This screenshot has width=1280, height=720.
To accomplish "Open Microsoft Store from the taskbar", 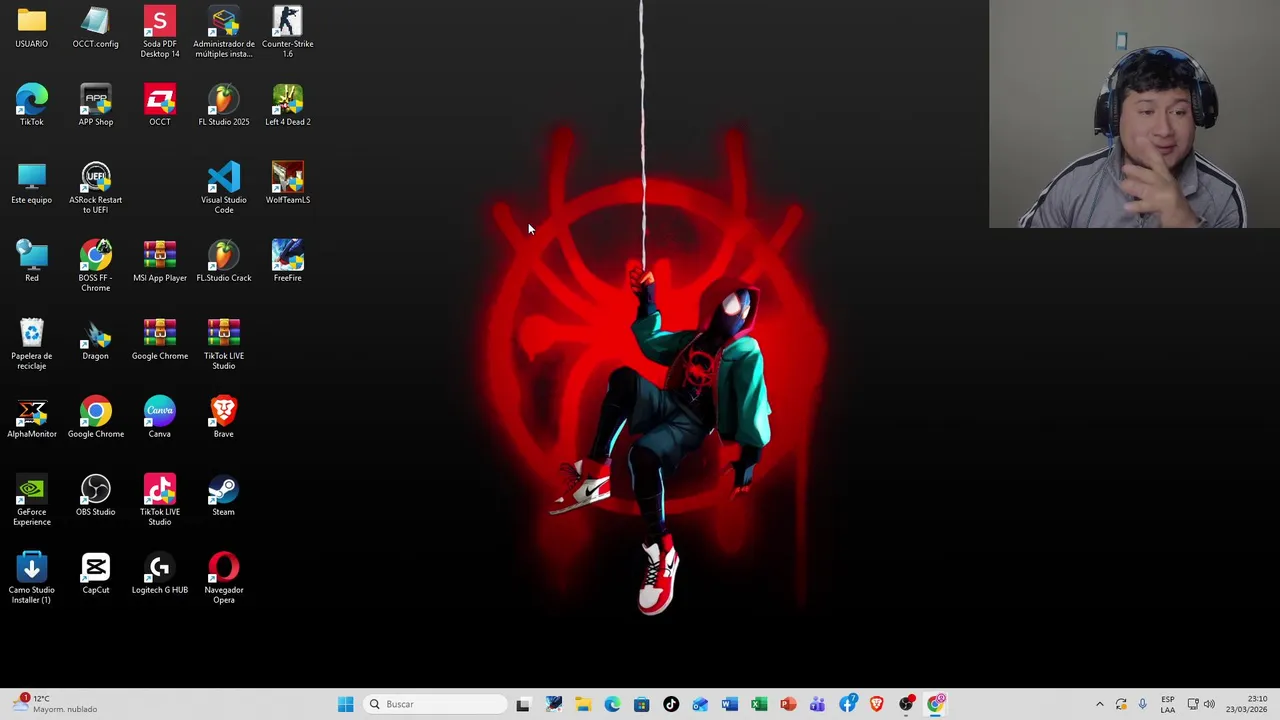I will (x=642, y=704).
